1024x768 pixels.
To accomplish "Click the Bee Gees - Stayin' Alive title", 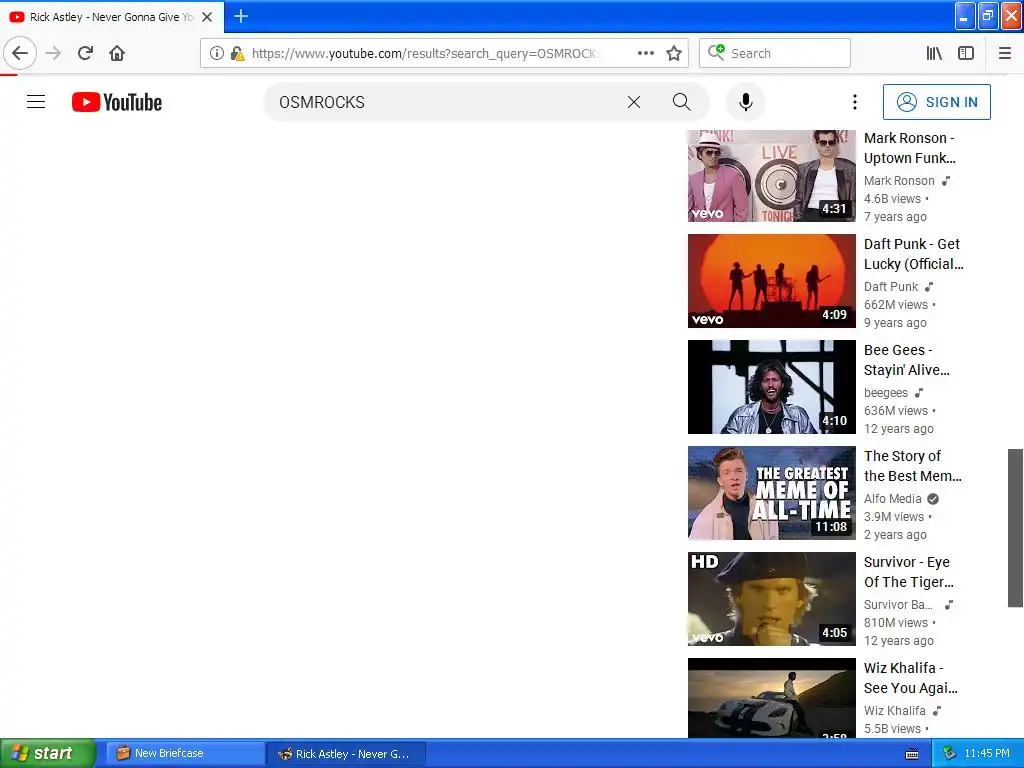I will pos(906,360).
